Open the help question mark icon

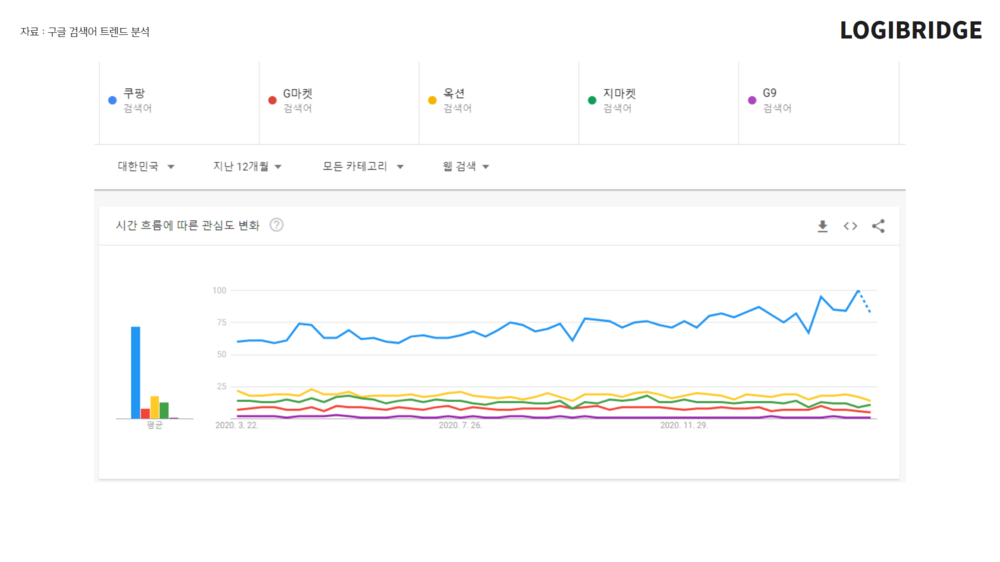[276, 225]
